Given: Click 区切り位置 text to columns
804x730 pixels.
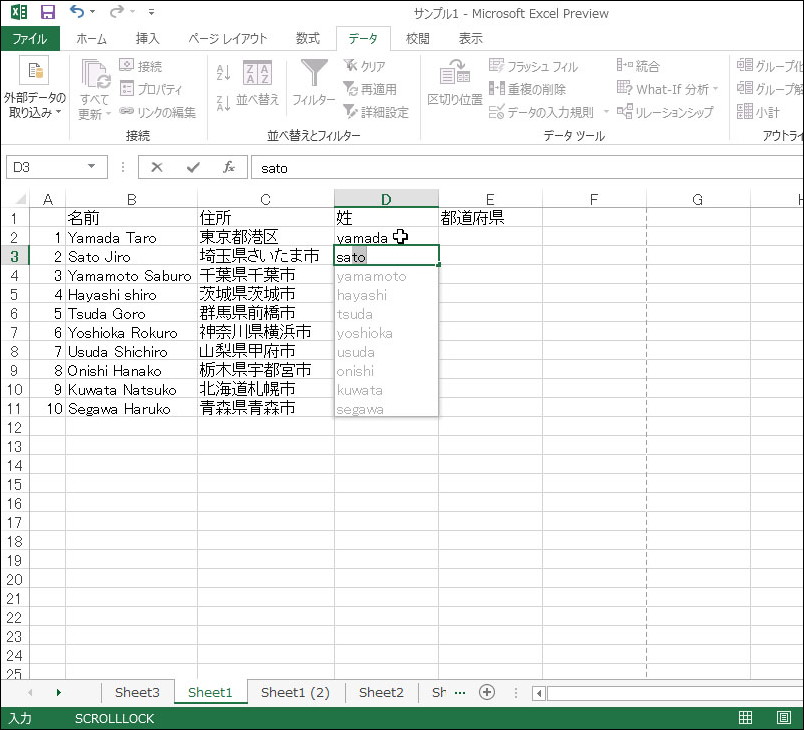Looking at the screenshot, I should coord(455,82).
